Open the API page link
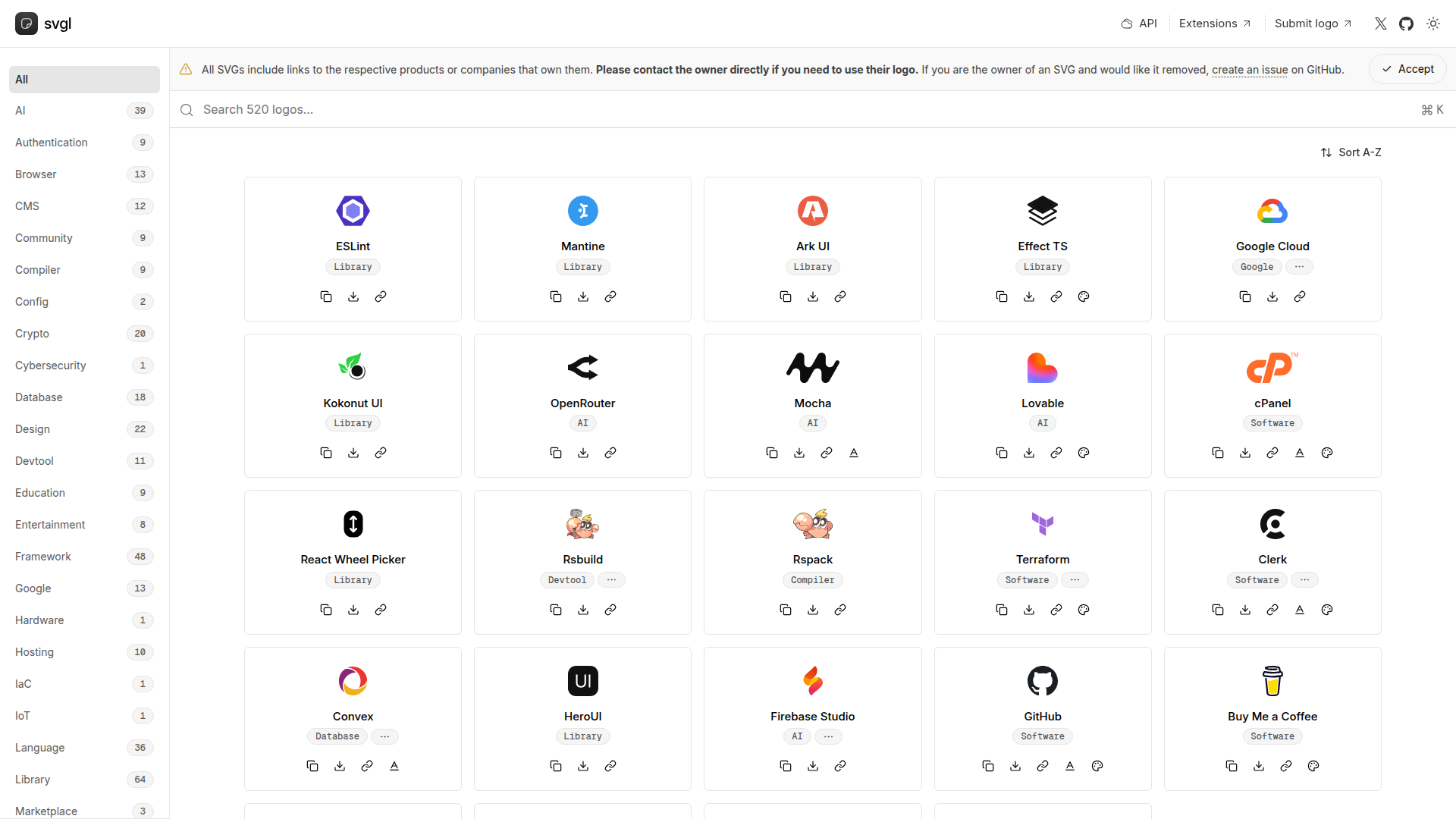 (1139, 24)
